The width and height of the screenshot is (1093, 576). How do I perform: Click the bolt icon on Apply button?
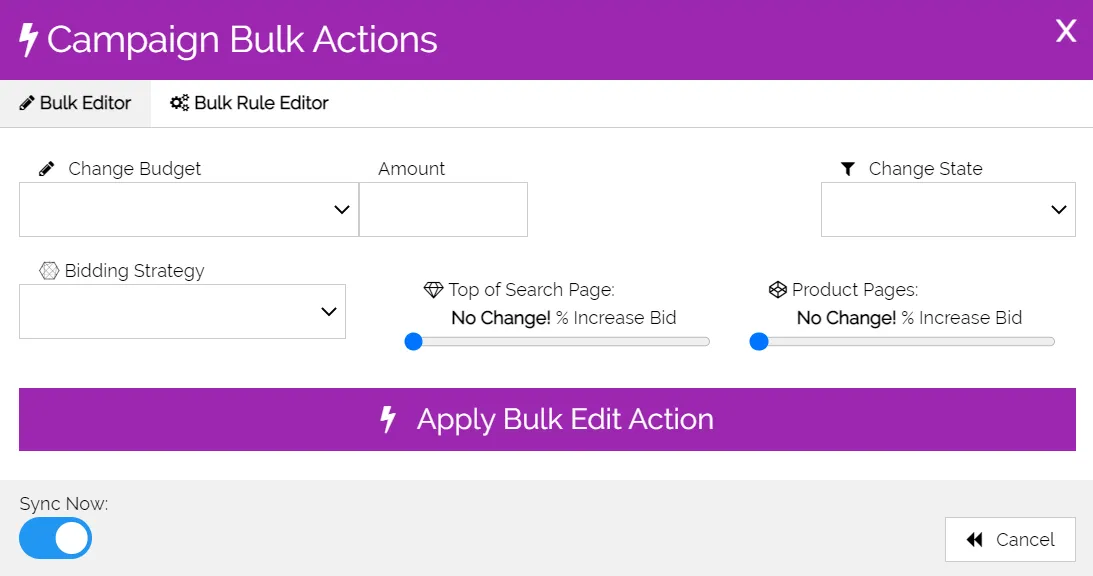pyautogui.click(x=388, y=419)
